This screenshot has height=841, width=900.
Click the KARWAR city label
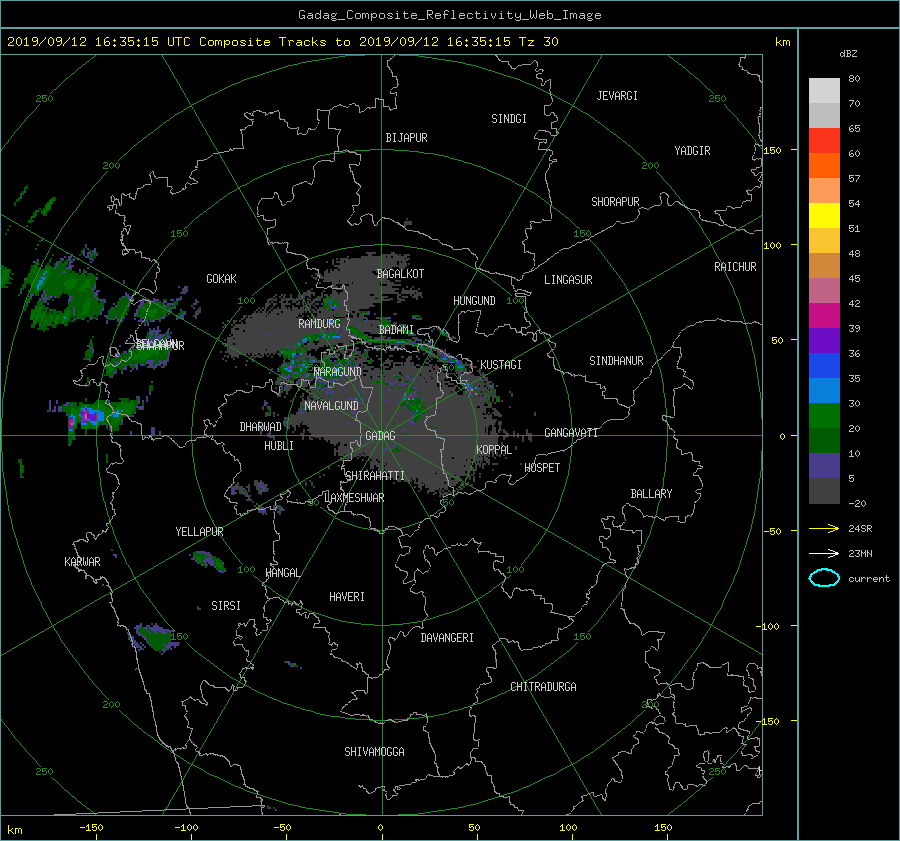click(x=82, y=562)
